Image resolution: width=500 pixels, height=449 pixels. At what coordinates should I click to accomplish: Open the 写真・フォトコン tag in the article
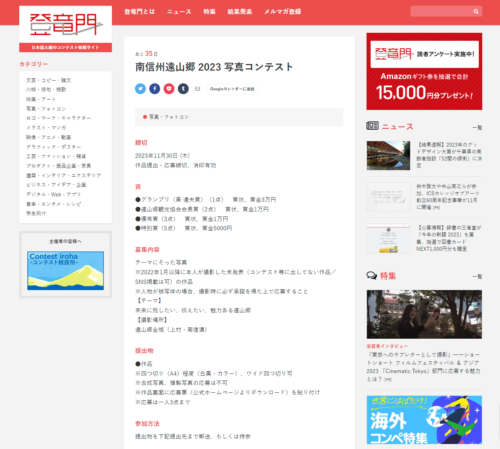point(169,117)
